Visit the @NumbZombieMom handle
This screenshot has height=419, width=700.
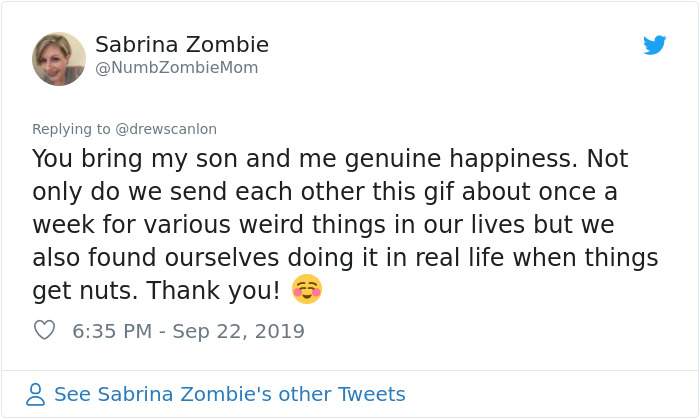176,68
